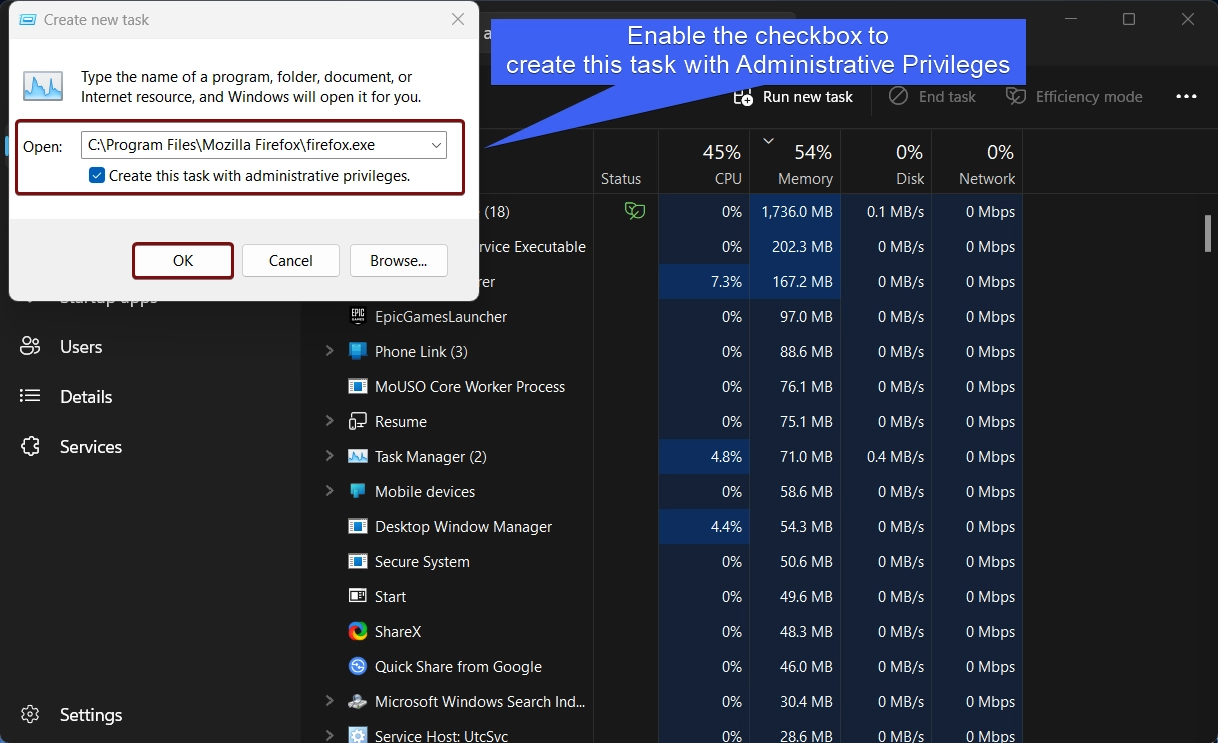Click the Settings gear icon
Viewport: 1218px width, 743px height.
tap(30, 715)
